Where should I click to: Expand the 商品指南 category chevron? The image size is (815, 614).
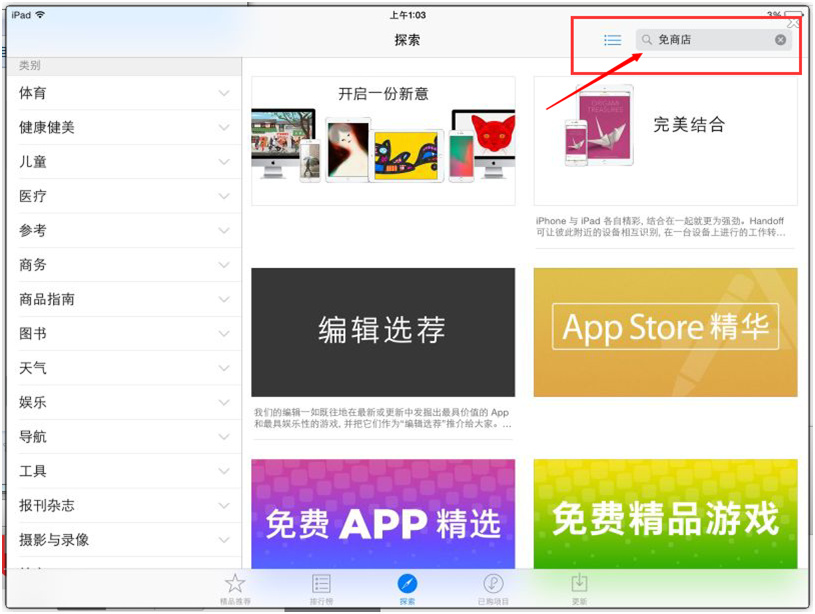click(x=224, y=299)
